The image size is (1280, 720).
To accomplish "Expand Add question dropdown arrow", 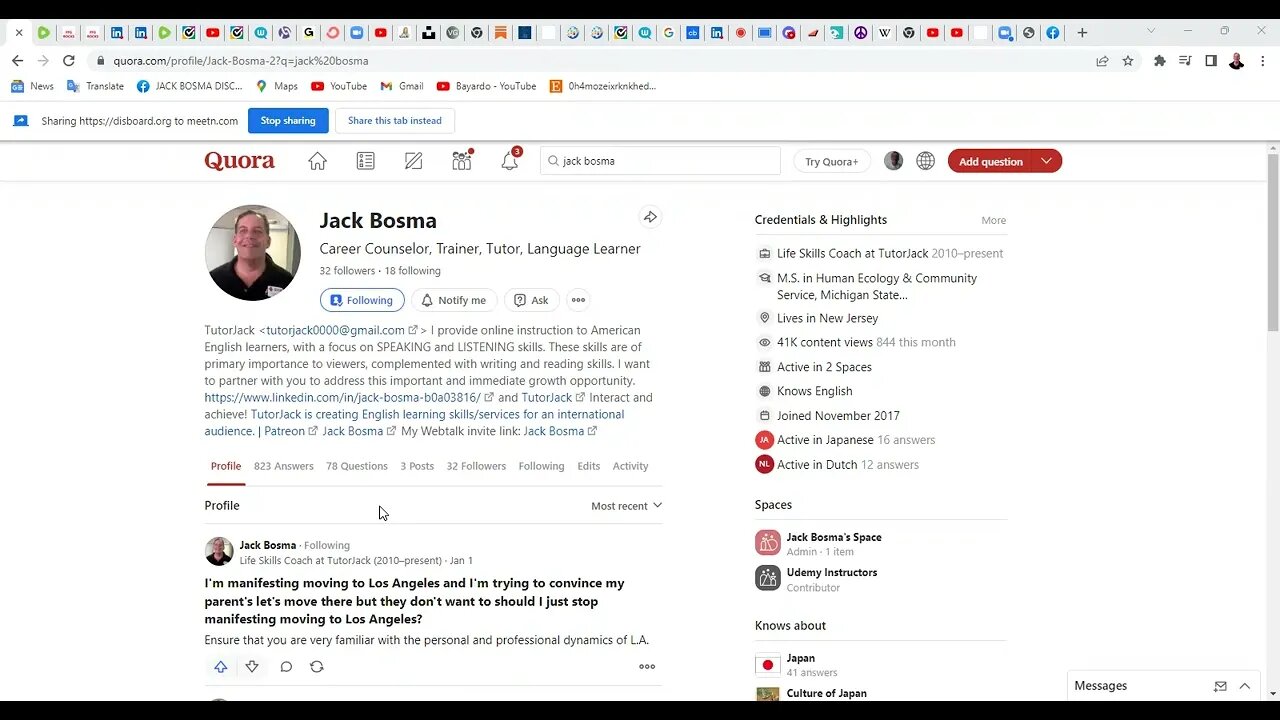I will click(1046, 161).
